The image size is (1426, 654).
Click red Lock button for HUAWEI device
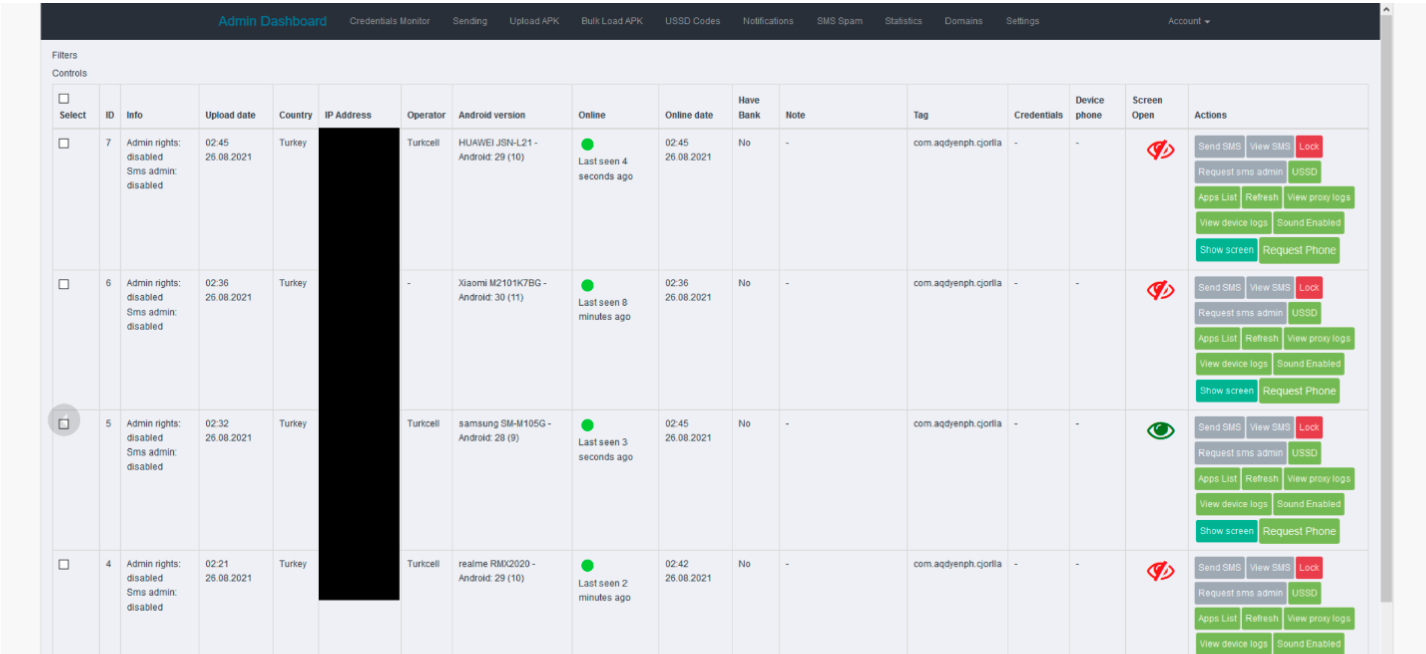(1309, 147)
